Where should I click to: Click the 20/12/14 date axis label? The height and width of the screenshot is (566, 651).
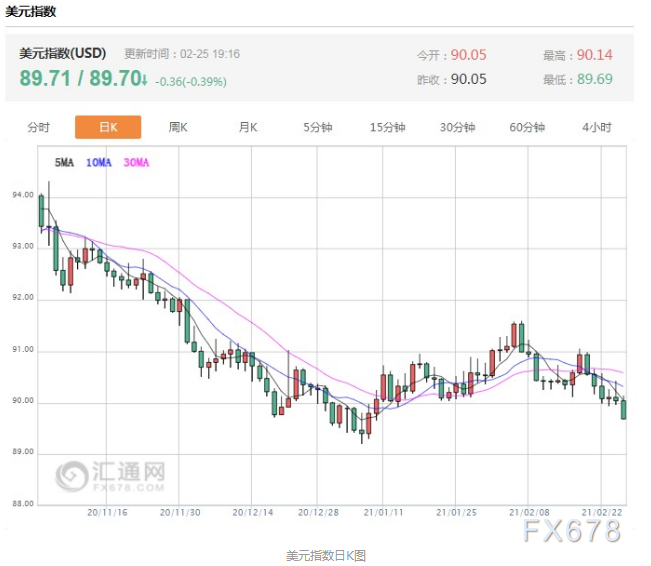(252, 512)
